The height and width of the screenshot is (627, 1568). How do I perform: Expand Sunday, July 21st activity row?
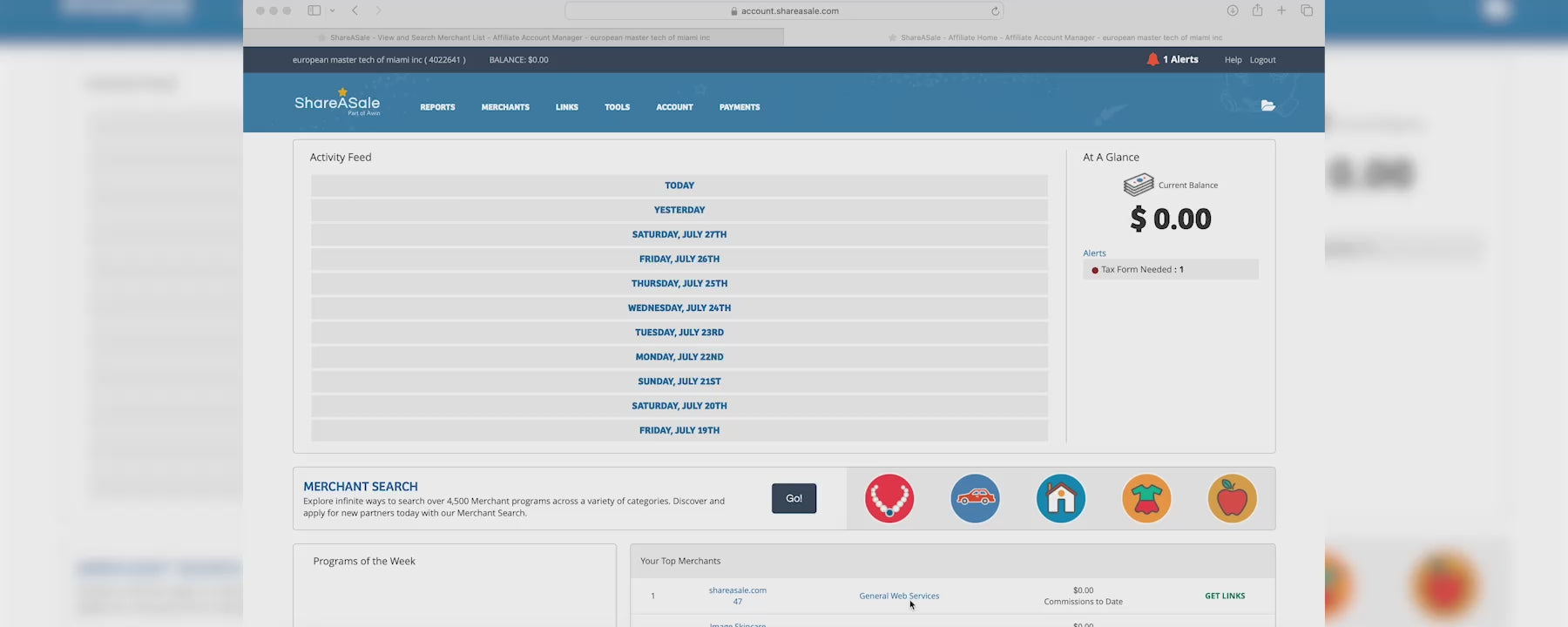679,381
